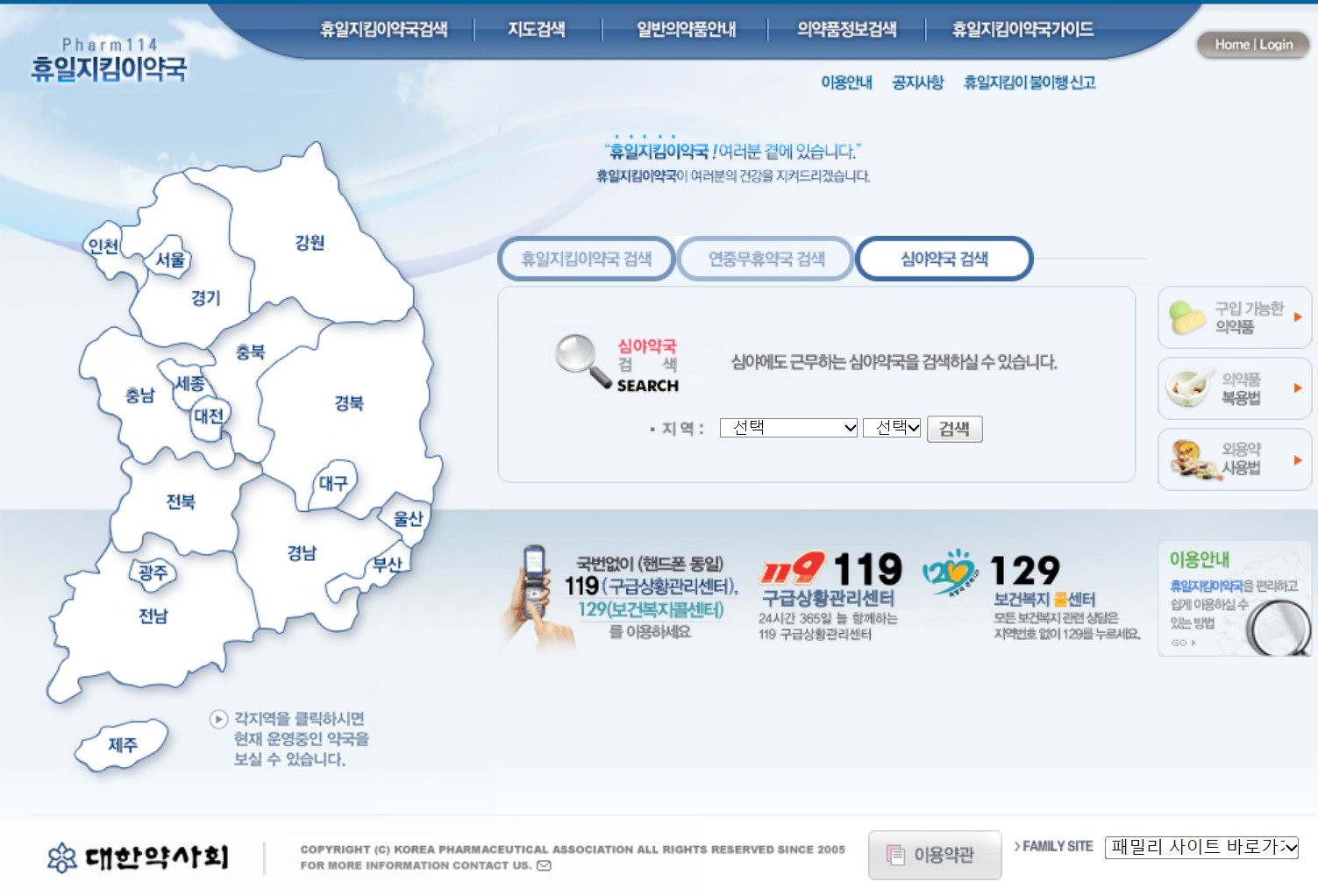Select 충남 region on the map
This screenshot has height=896, width=1318.
click(139, 395)
